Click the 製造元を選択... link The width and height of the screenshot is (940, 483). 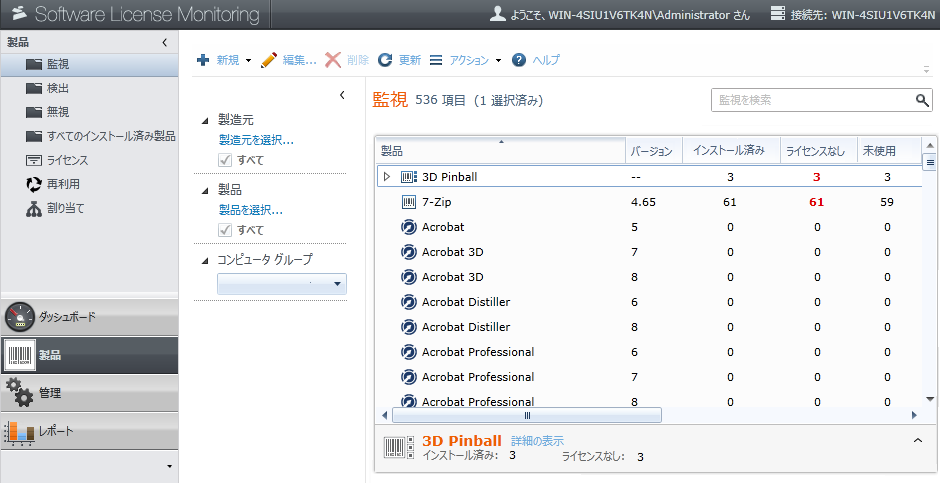[256, 140]
